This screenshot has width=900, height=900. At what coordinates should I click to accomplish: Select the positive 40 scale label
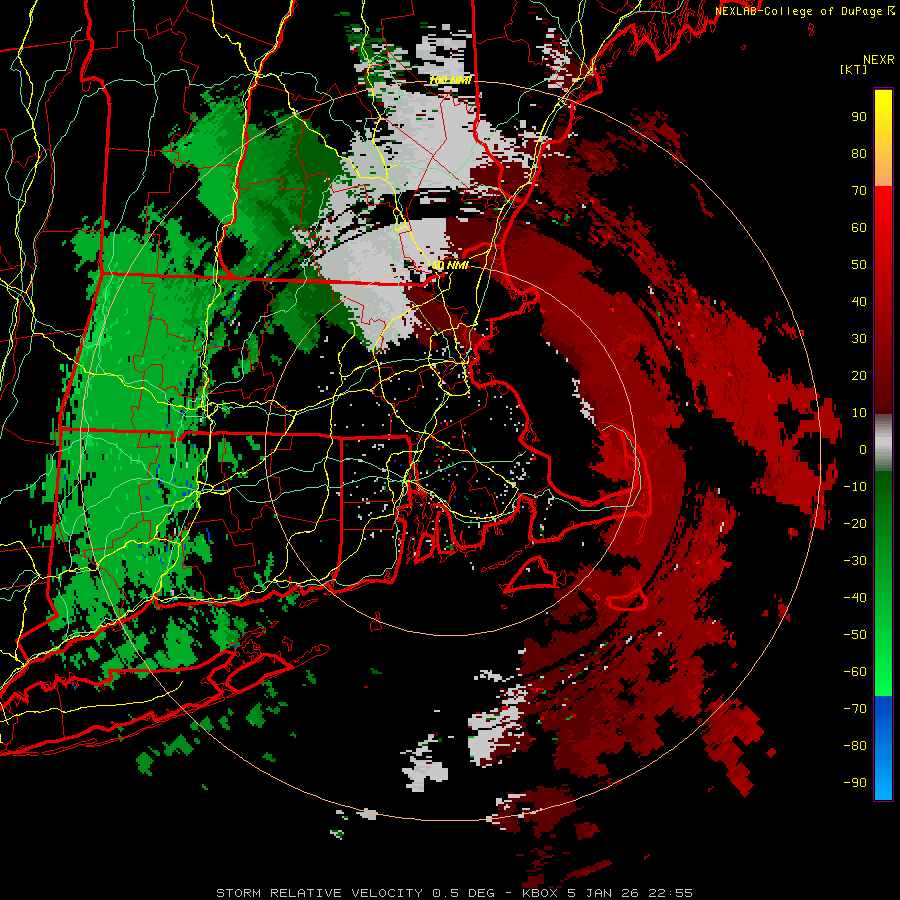[x=859, y=301]
